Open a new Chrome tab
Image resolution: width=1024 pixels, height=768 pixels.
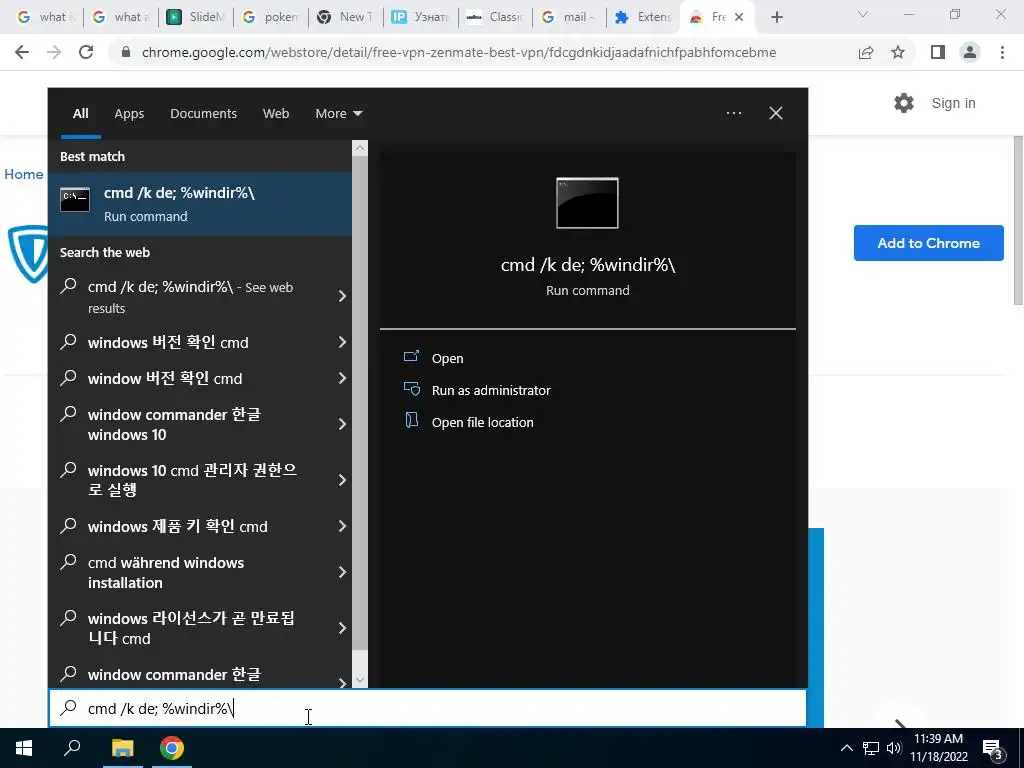pos(776,17)
